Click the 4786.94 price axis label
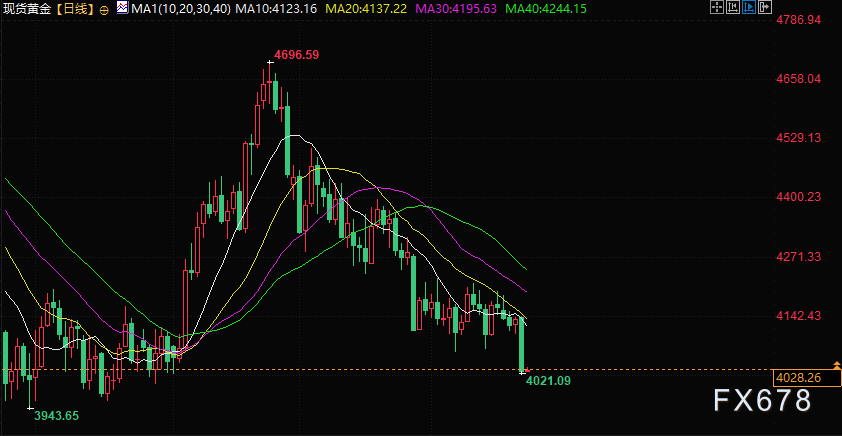The height and width of the screenshot is (436, 842). click(799, 20)
